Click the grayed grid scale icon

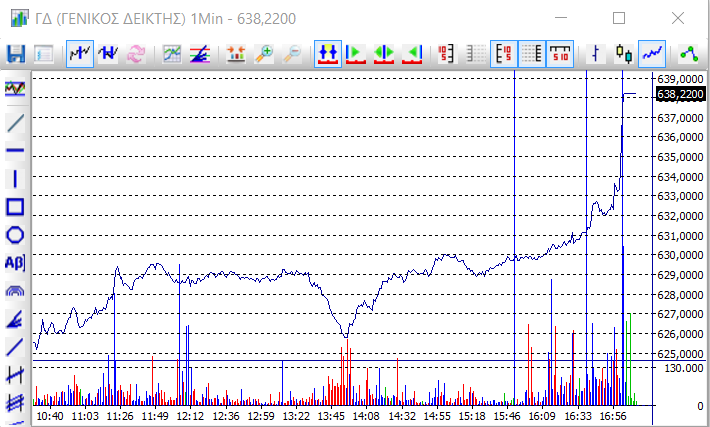pyautogui.click(x=475, y=54)
